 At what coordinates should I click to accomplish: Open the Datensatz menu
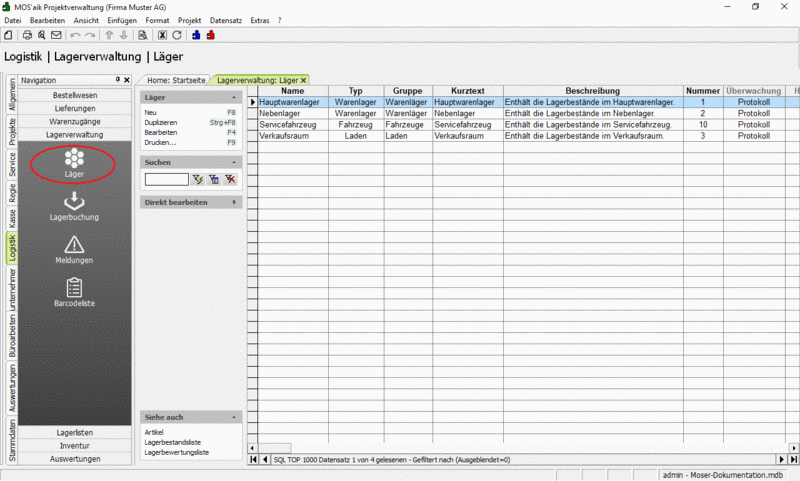pyautogui.click(x=226, y=20)
